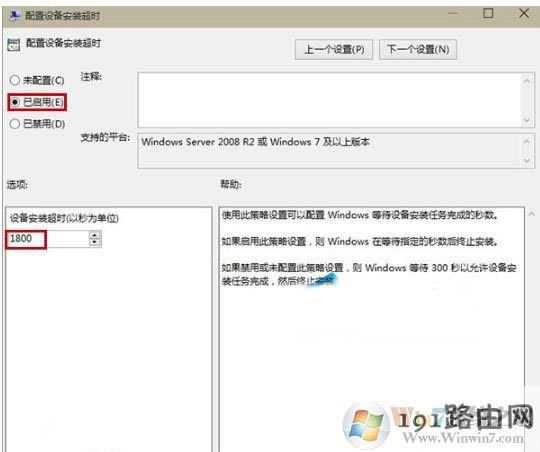Increase timeout value with spinner up arrow
The height and width of the screenshot is (452, 540).
click(x=95, y=235)
